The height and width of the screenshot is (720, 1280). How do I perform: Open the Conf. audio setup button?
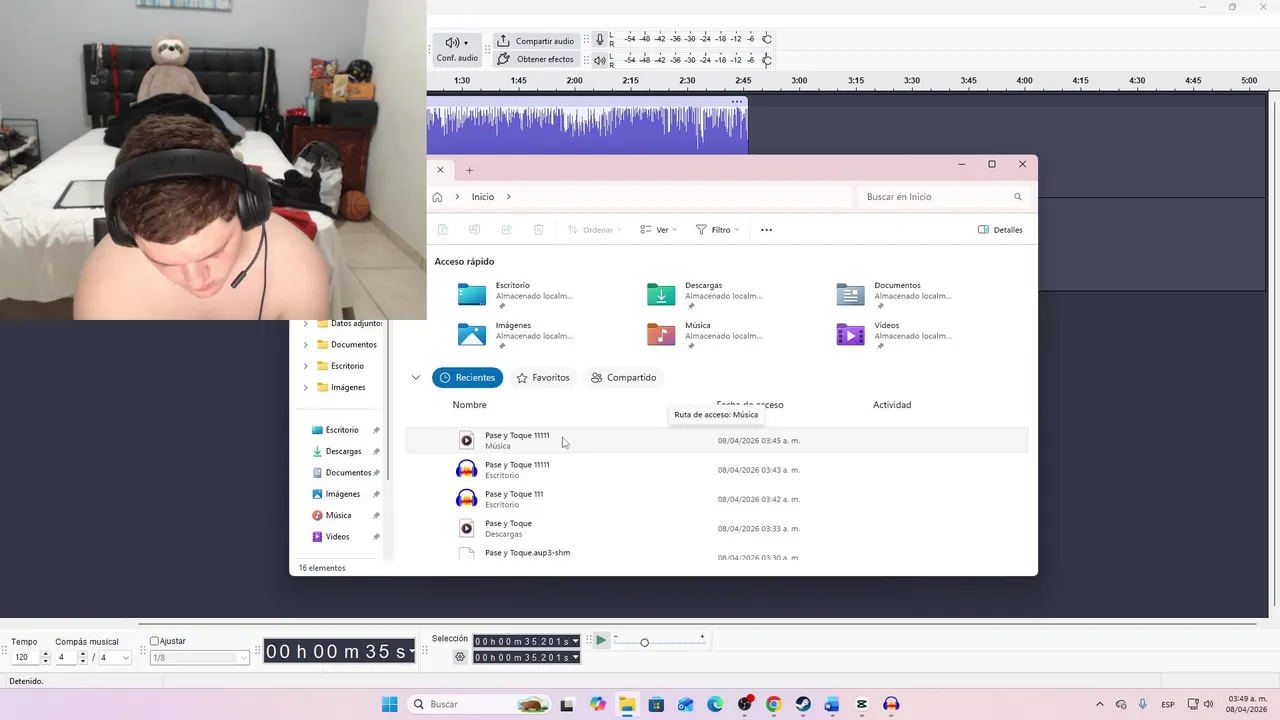[457, 49]
